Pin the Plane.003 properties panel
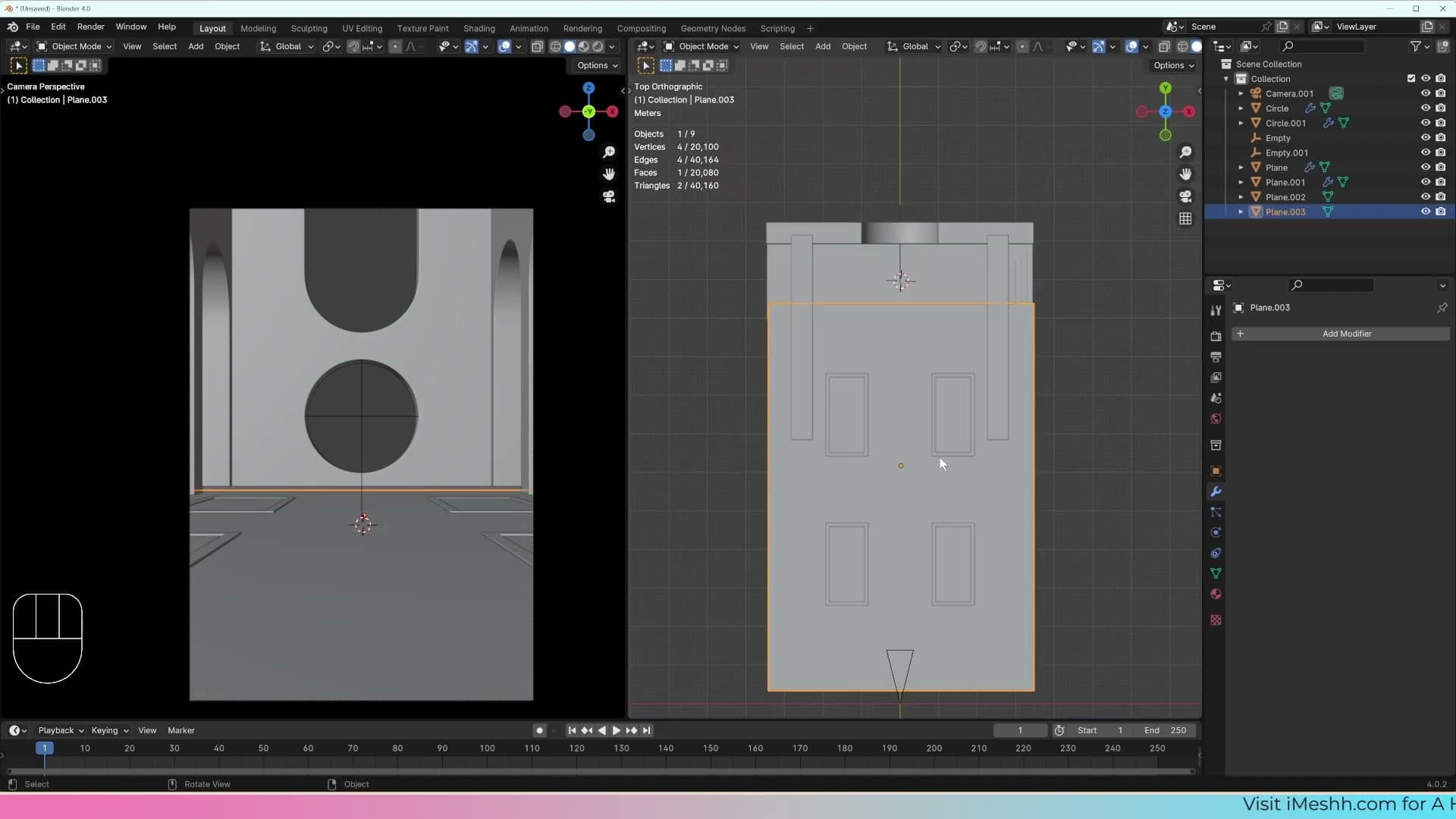 pyautogui.click(x=1442, y=308)
